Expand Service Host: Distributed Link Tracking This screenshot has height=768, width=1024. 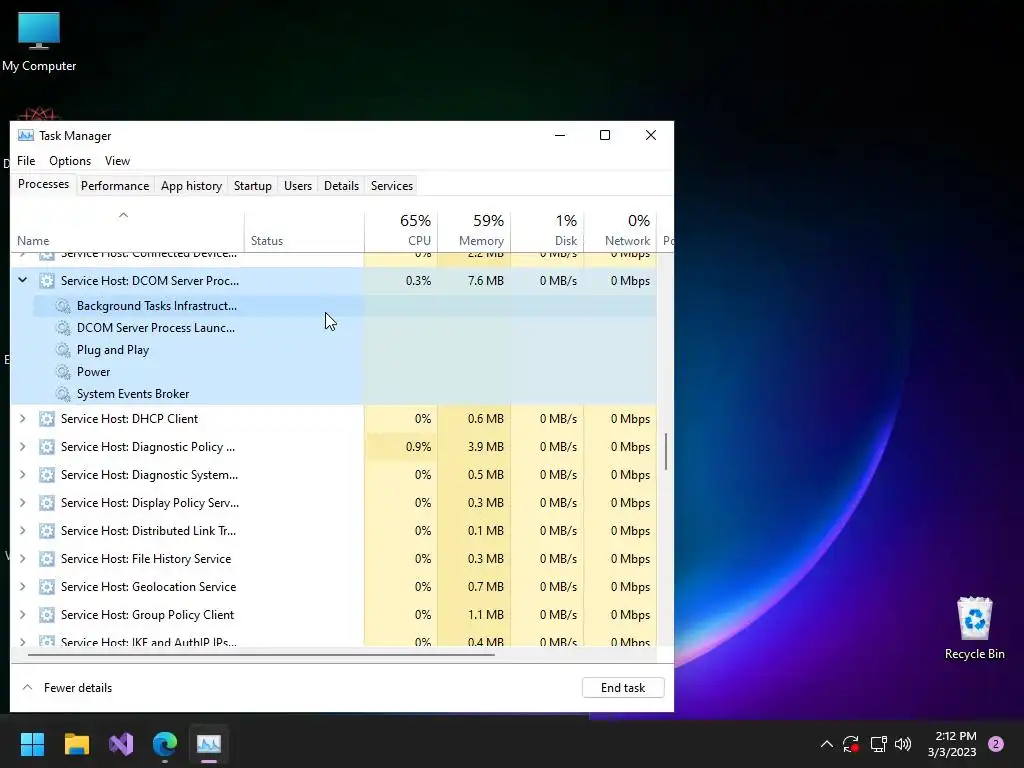(22, 531)
